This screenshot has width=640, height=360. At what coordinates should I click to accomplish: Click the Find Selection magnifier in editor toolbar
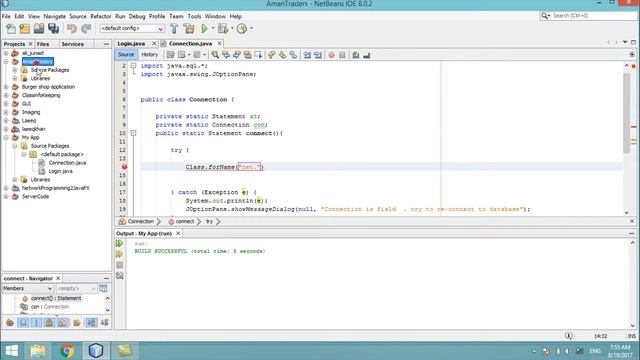click(215, 55)
